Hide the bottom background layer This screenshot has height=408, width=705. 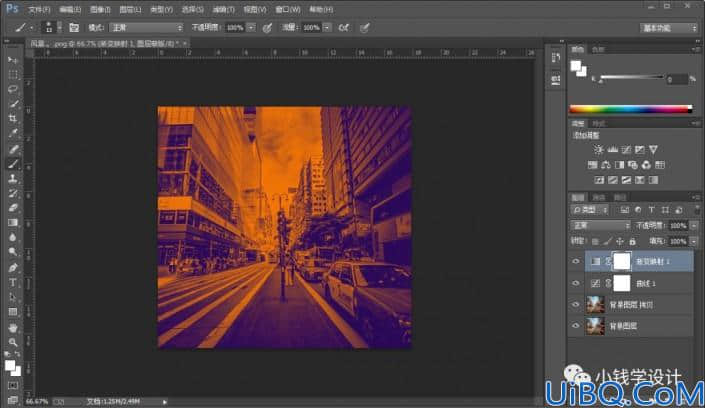tap(576, 326)
